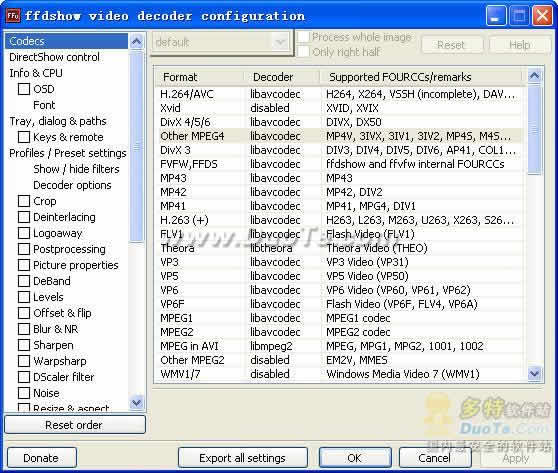Check the DScaler filter box
The width and height of the screenshot is (558, 473).
[24, 377]
